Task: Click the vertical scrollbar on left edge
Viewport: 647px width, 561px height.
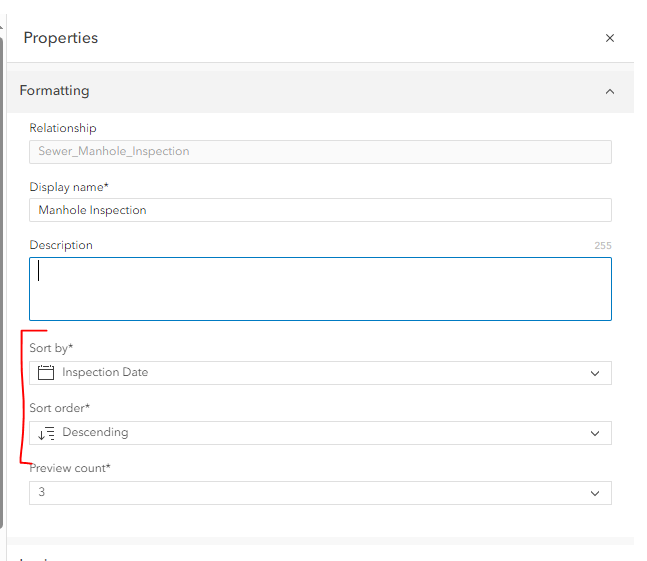Action: pyautogui.click(x=3, y=280)
